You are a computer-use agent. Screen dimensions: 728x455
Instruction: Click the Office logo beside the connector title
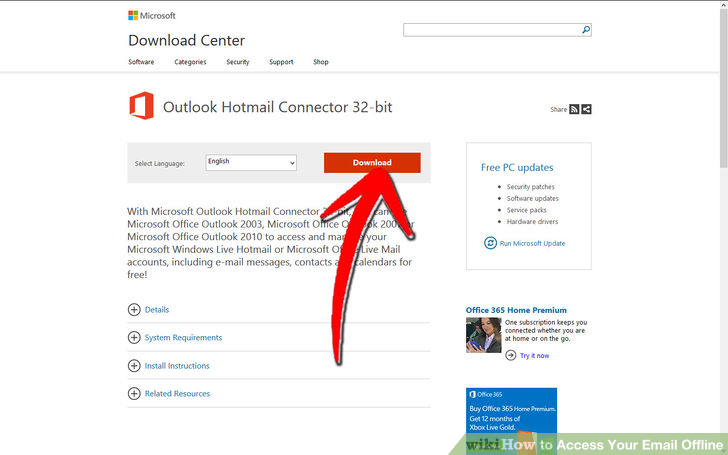tap(141, 106)
